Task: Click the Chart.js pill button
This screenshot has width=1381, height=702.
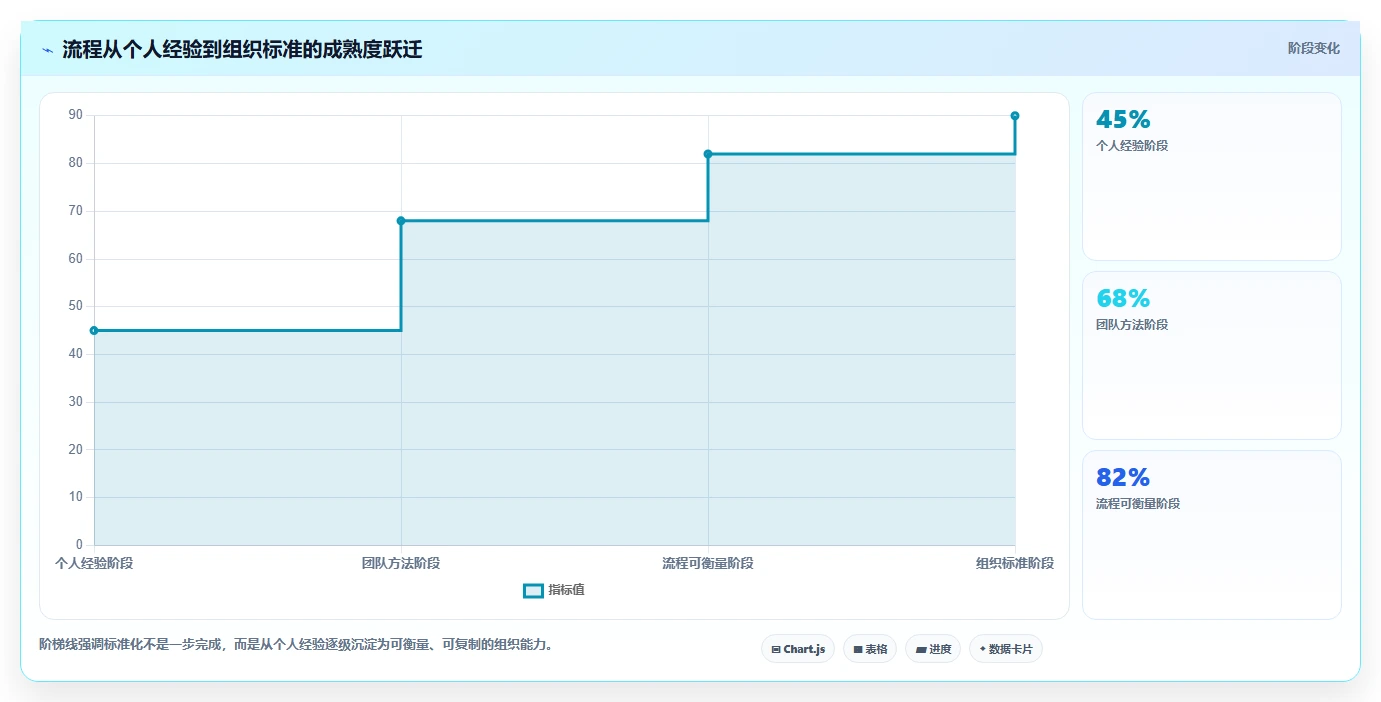Action: coord(798,649)
